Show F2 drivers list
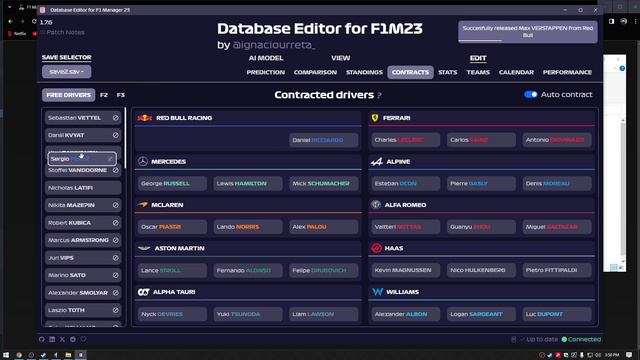This screenshot has height=360, width=640. [x=104, y=95]
